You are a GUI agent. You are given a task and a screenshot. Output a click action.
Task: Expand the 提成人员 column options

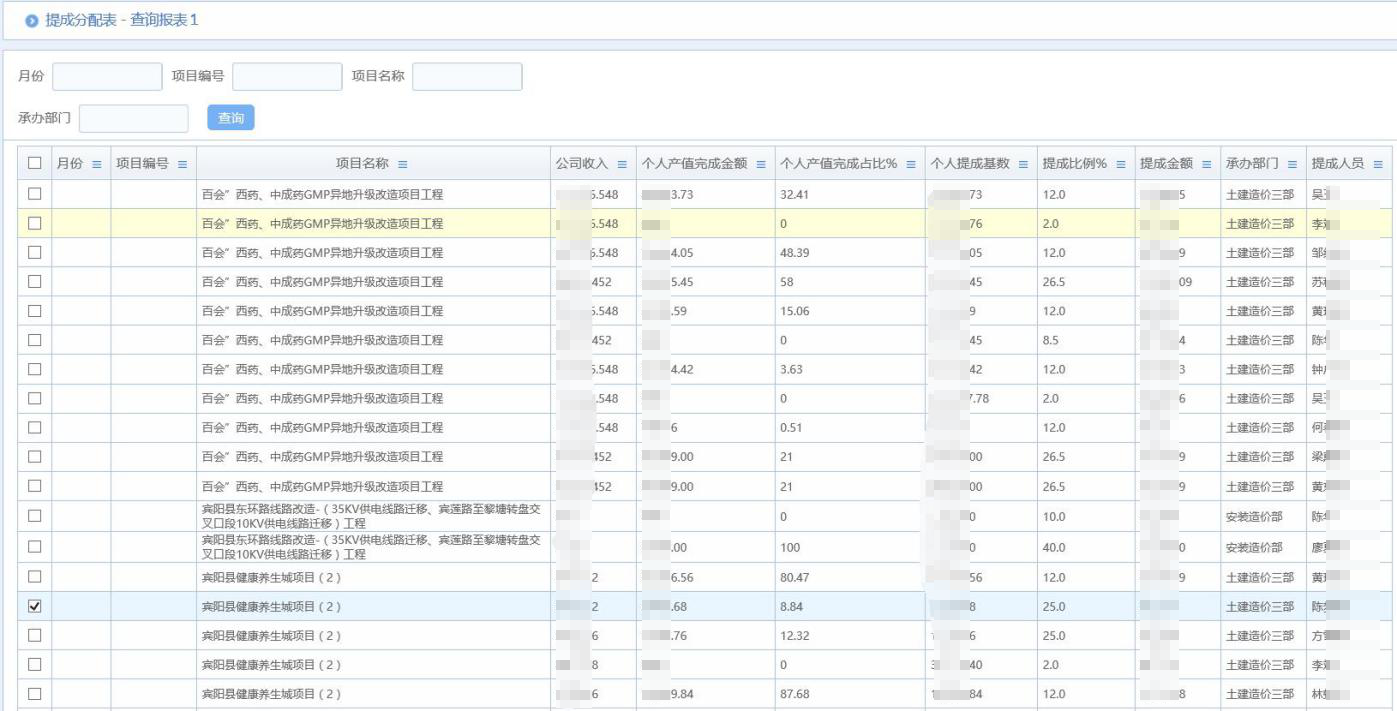pyautogui.click(x=1378, y=164)
